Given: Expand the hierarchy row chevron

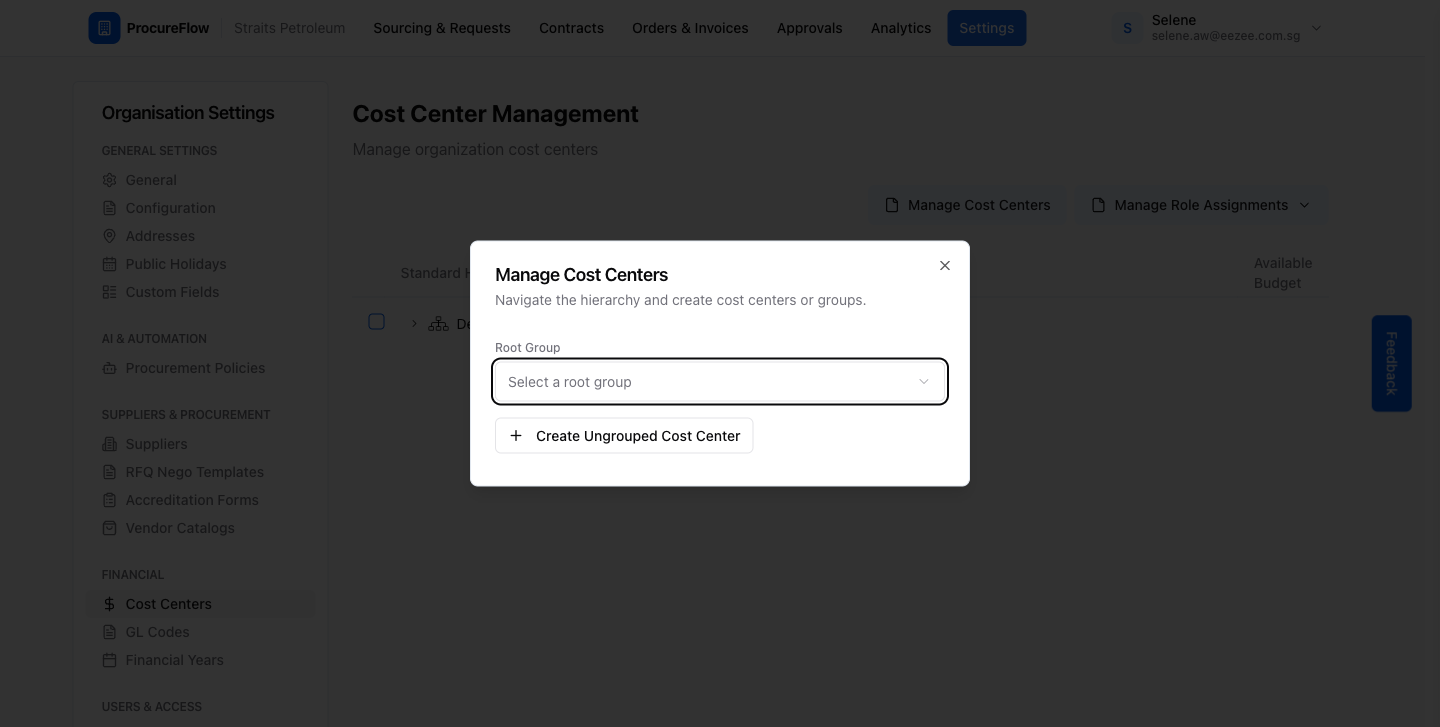Looking at the screenshot, I should 414,324.
